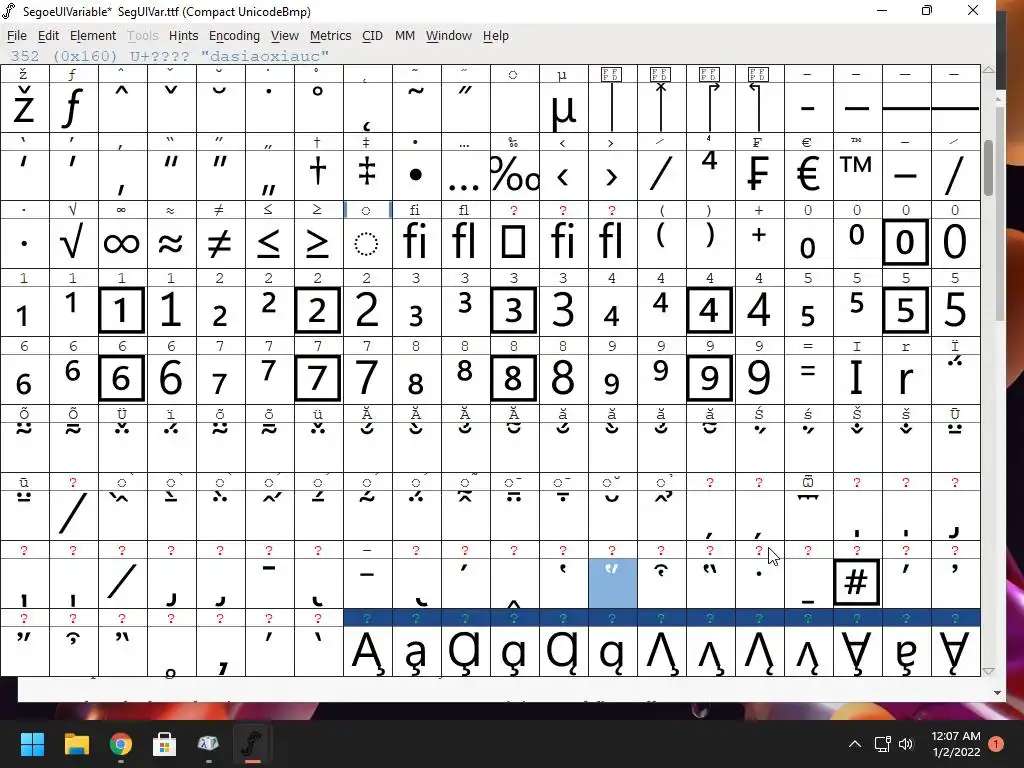1024x768 pixels.
Task: Select the lowercase r glyph cell
Action: pos(906,379)
